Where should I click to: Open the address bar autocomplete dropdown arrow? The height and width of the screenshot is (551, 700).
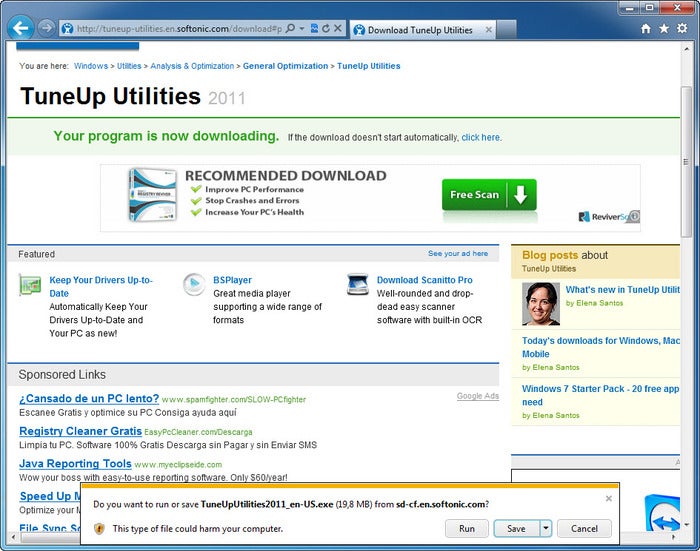tap(302, 29)
